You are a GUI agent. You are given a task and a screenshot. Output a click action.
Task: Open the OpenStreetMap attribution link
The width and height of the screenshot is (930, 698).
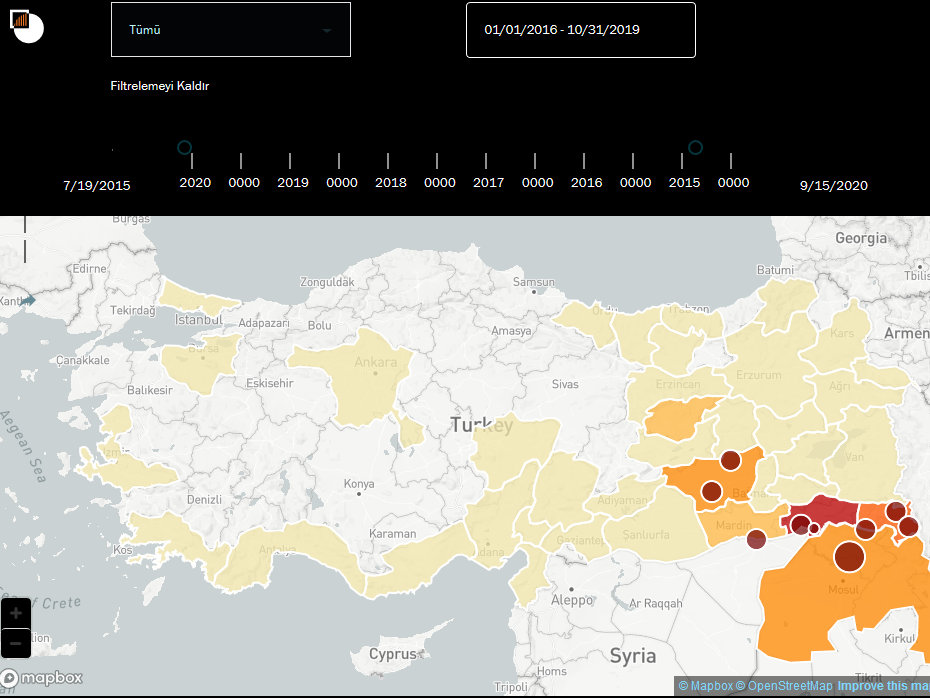click(x=785, y=686)
